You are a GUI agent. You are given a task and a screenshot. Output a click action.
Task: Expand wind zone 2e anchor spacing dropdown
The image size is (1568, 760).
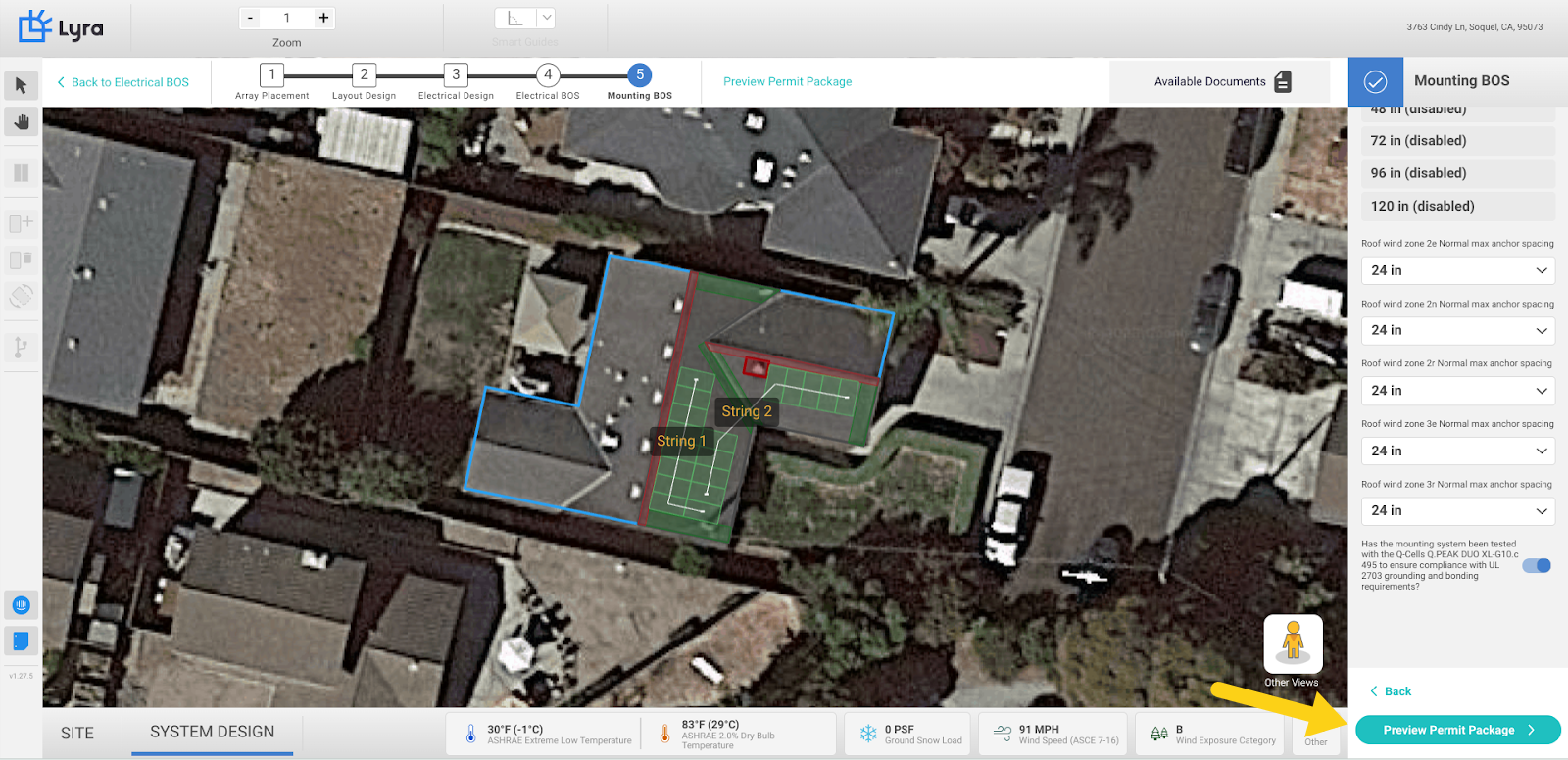[1457, 270]
